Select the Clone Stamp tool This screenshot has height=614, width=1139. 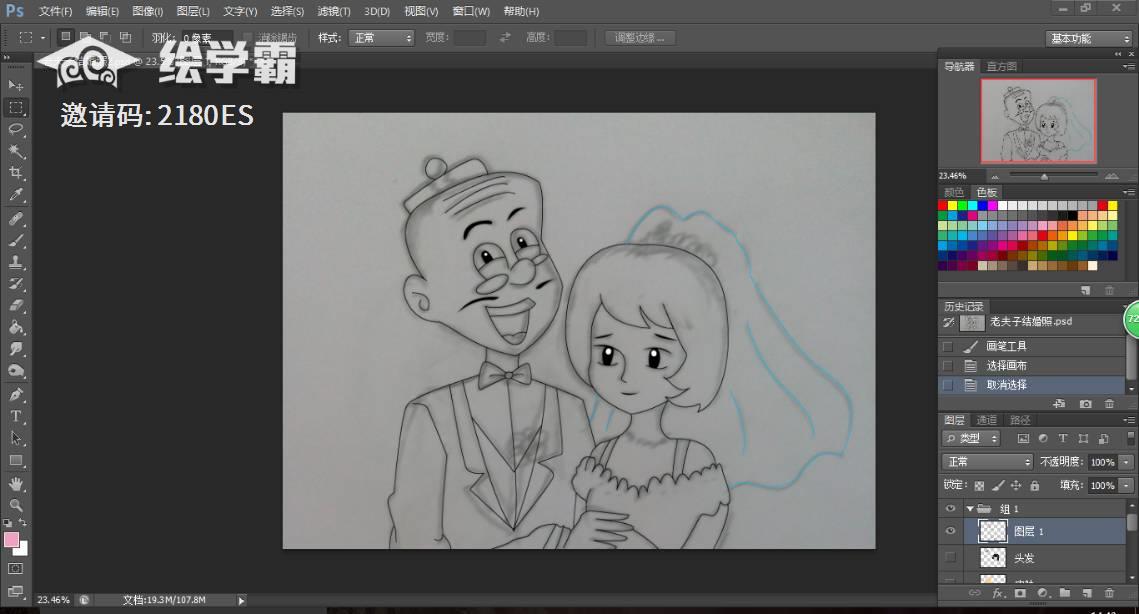16,262
